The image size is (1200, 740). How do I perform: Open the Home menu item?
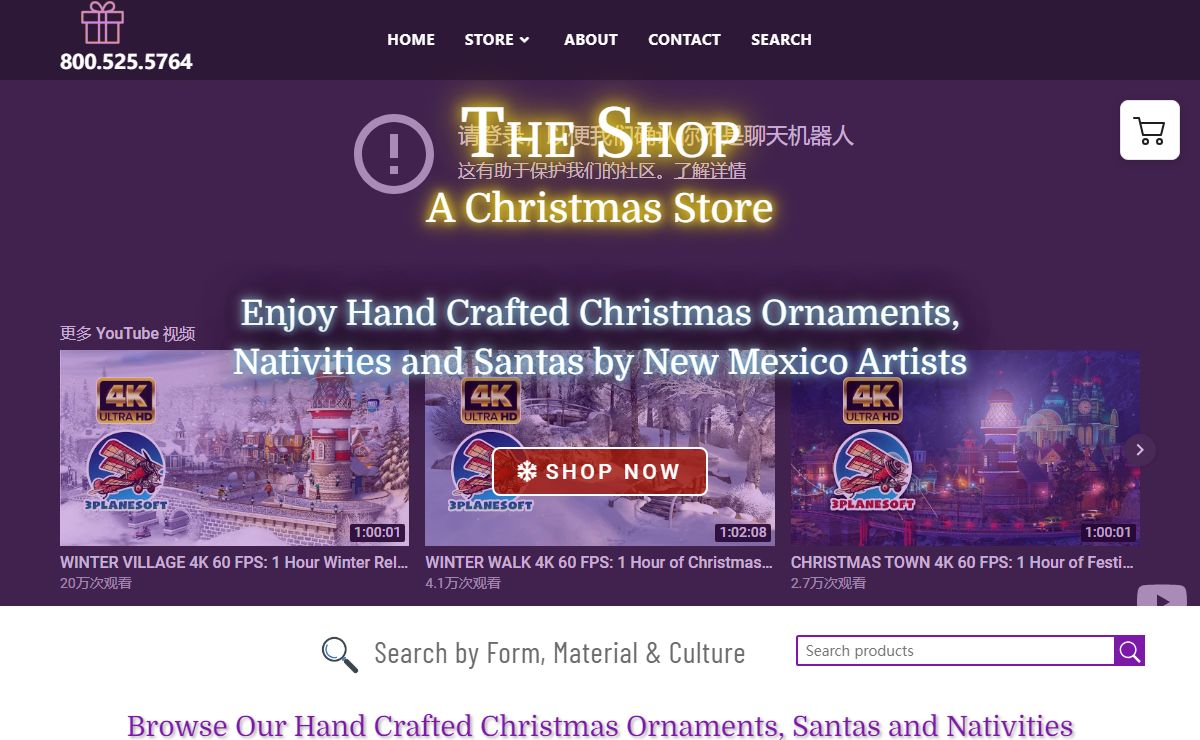coord(411,40)
